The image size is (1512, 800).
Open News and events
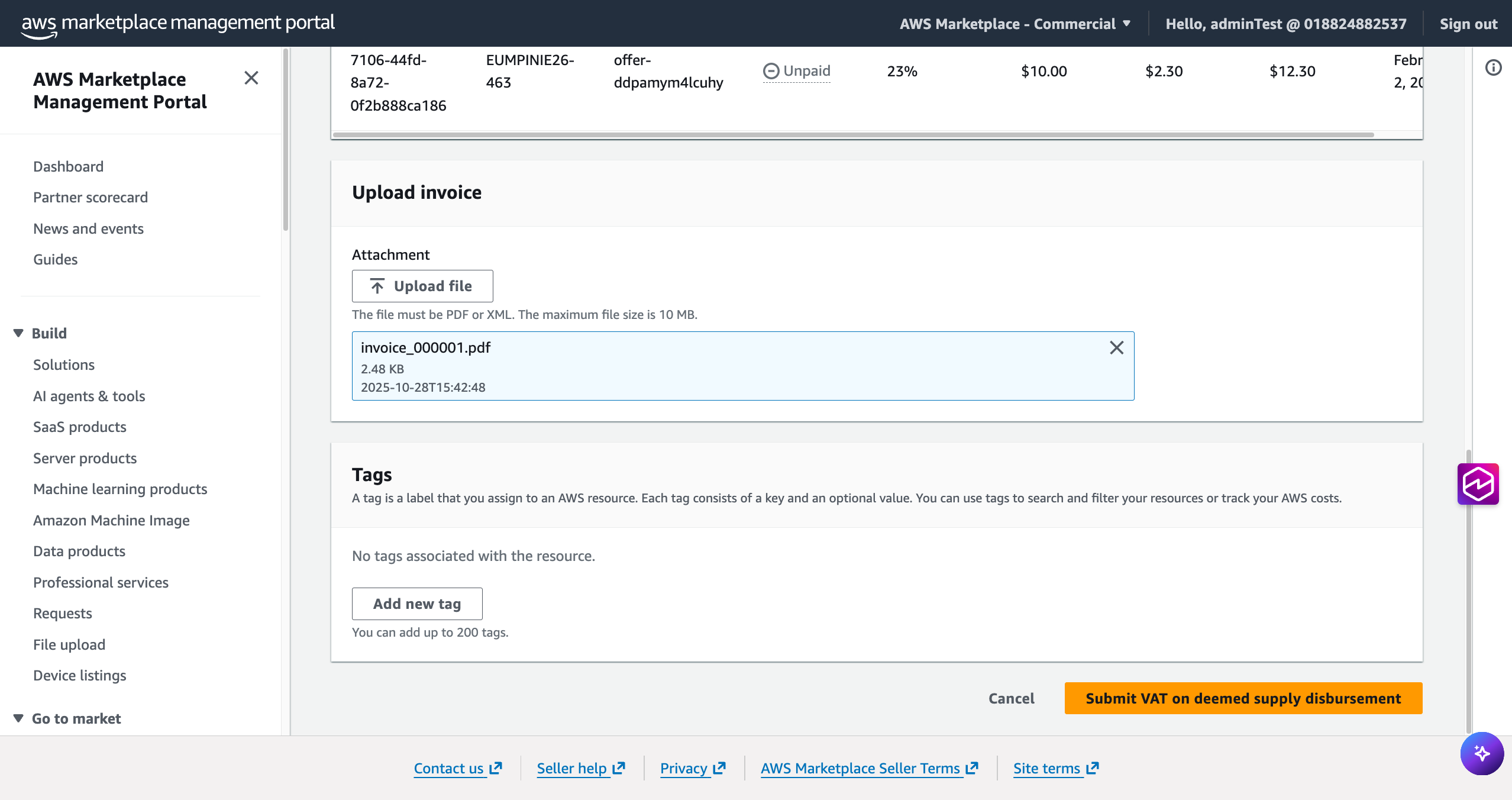click(x=89, y=228)
